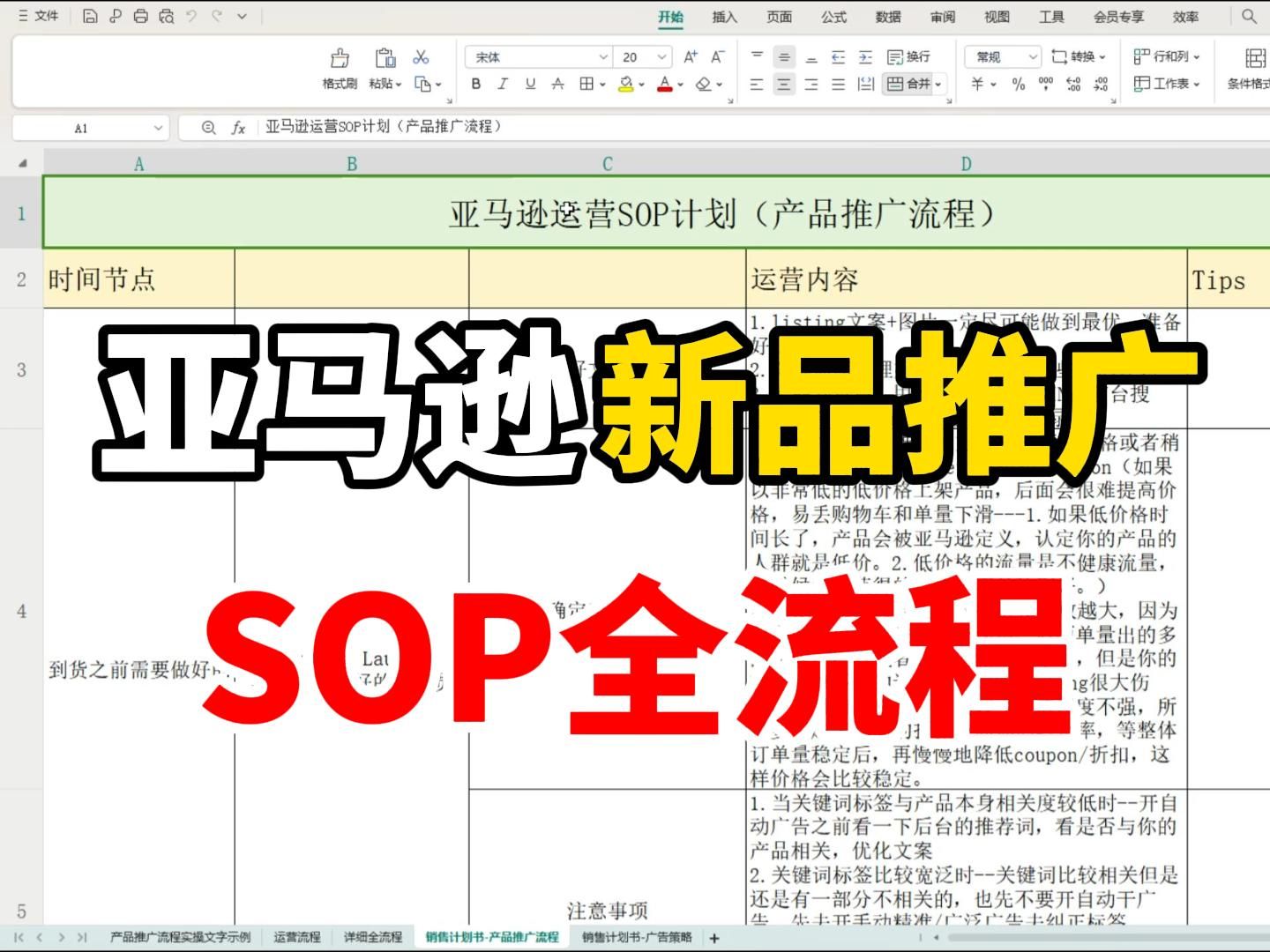The image size is (1270, 952).
Task: Select the Format Painter (格式刷) tool
Action: pos(340,70)
